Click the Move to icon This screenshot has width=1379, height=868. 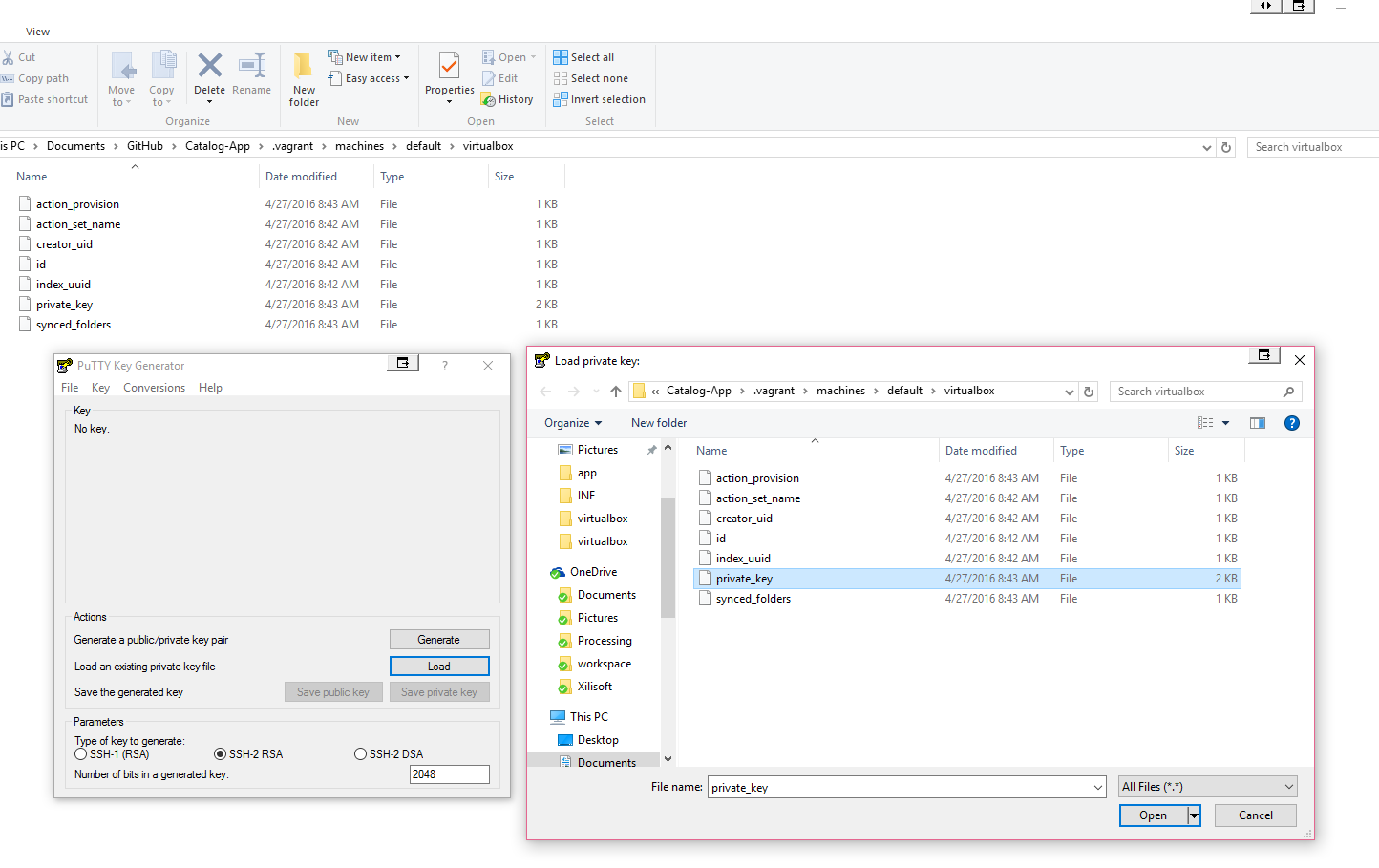click(123, 66)
